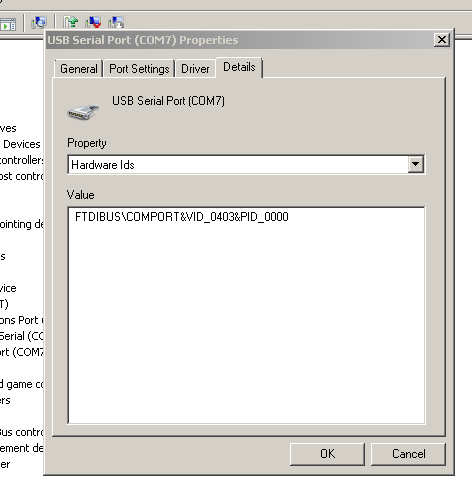The width and height of the screenshot is (472, 494).
Task: Click the Scan for hardware changes toolbar icon
Action: 39,23
